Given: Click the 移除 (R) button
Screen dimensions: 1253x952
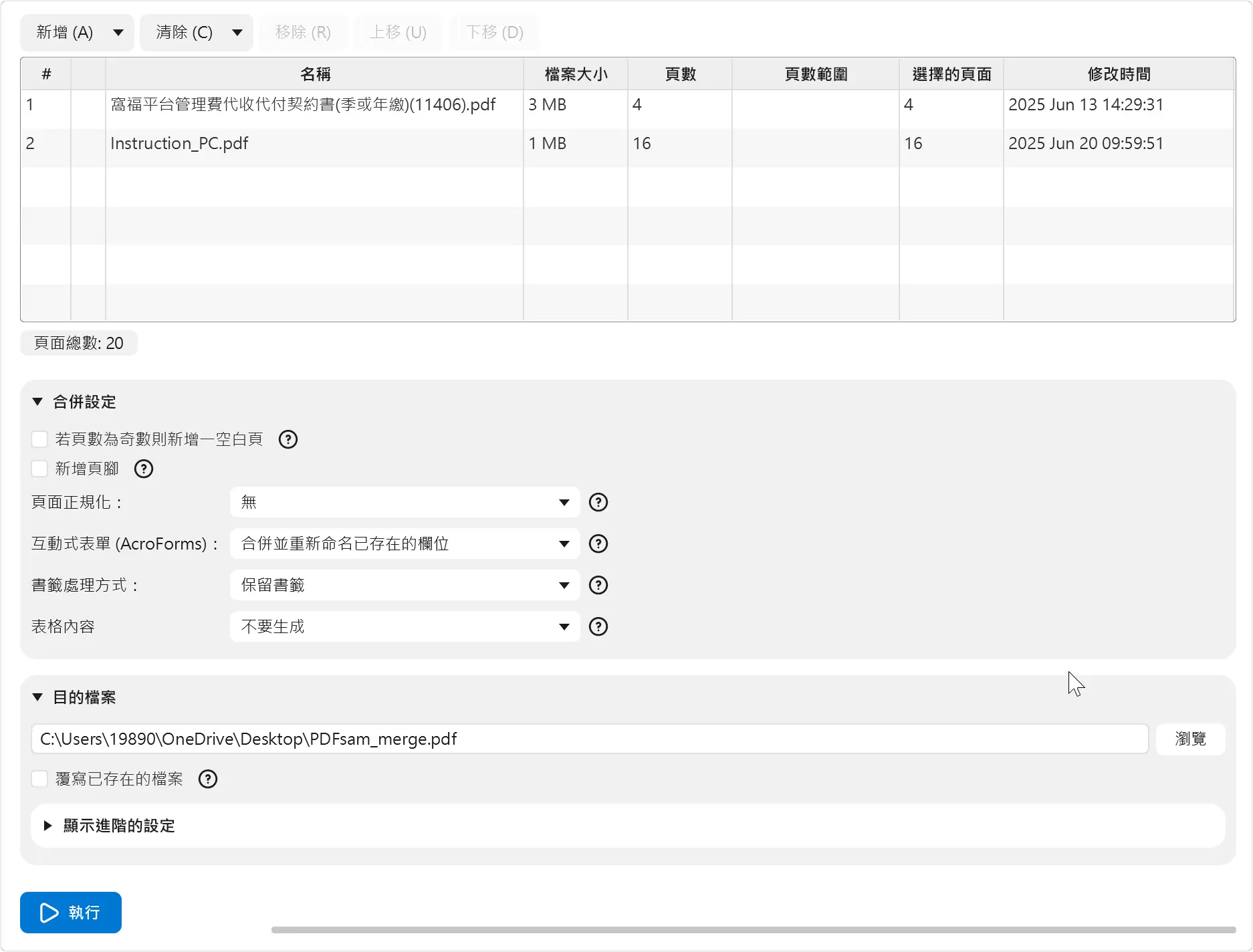Looking at the screenshot, I should (x=303, y=32).
